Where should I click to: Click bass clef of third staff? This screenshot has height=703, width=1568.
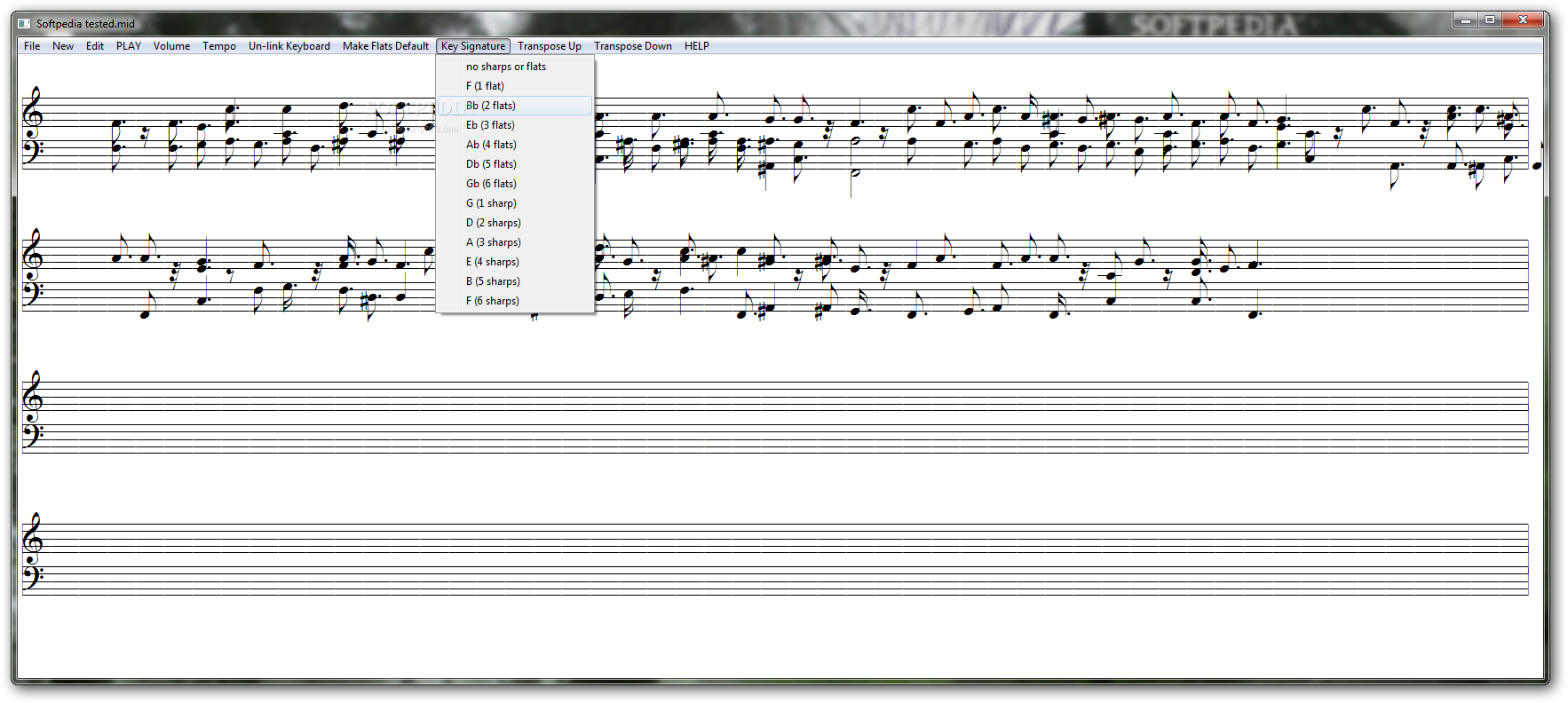coord(34,435)
